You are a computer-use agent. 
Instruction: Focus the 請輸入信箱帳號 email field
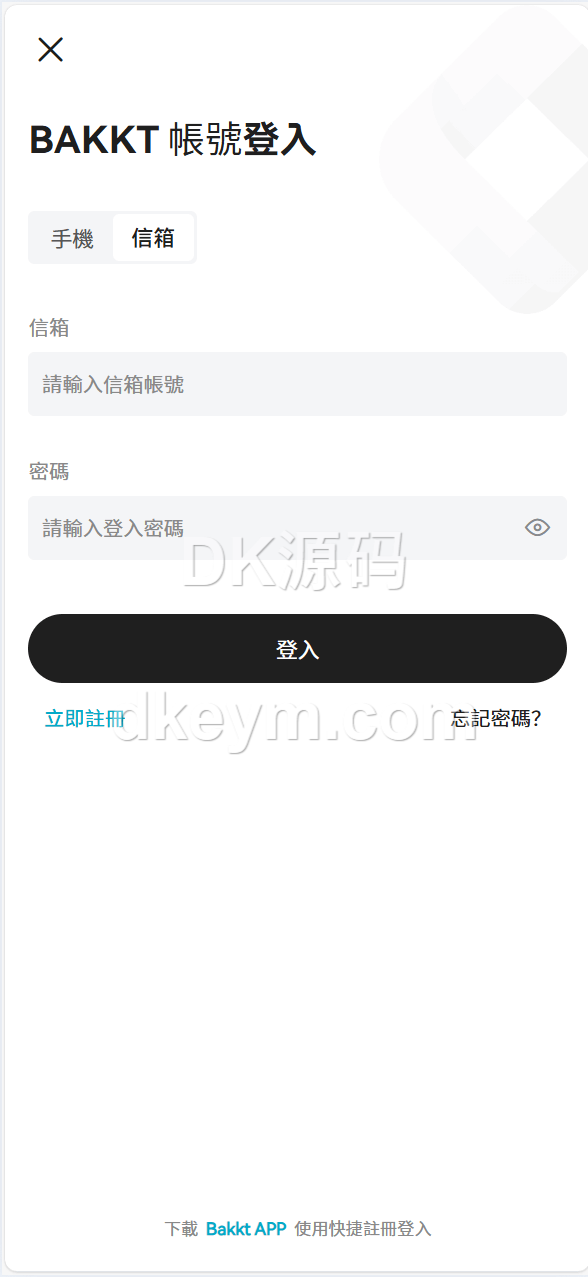pos(297,384)
